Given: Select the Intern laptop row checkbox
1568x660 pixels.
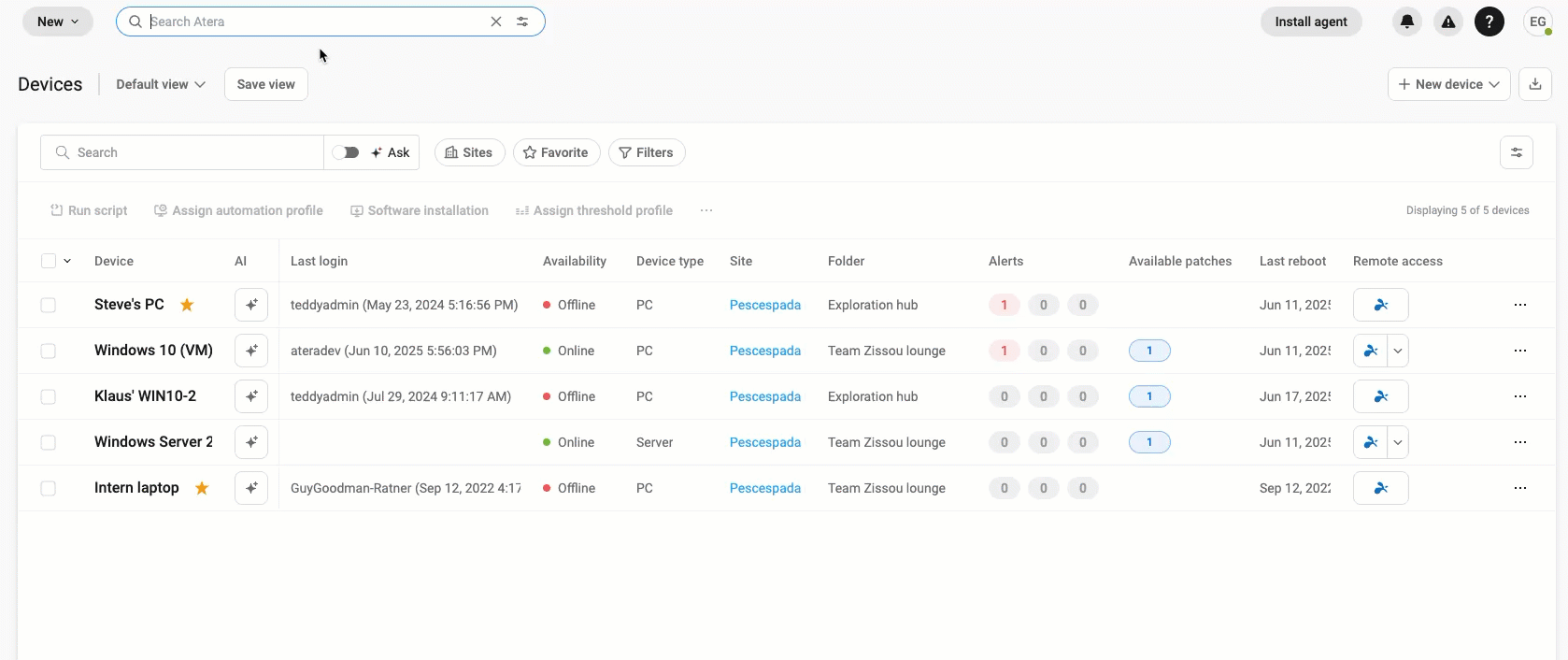Looking at the screenshot, I should click(49, 488).
